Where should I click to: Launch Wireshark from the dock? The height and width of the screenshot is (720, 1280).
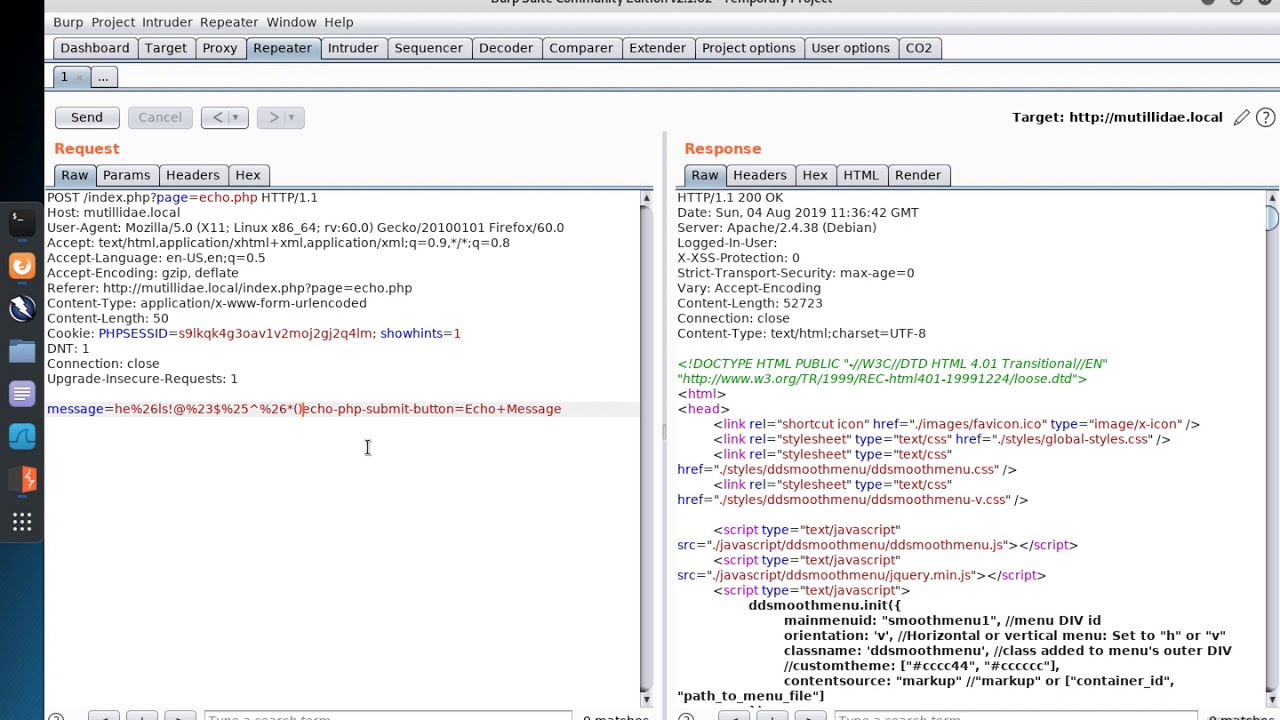pyautogui.click(x=22, y=436)
